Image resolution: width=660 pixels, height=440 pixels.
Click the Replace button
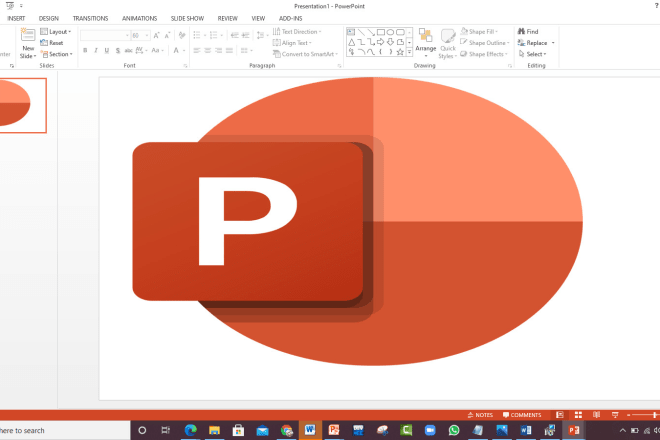(x=536, y=43)
